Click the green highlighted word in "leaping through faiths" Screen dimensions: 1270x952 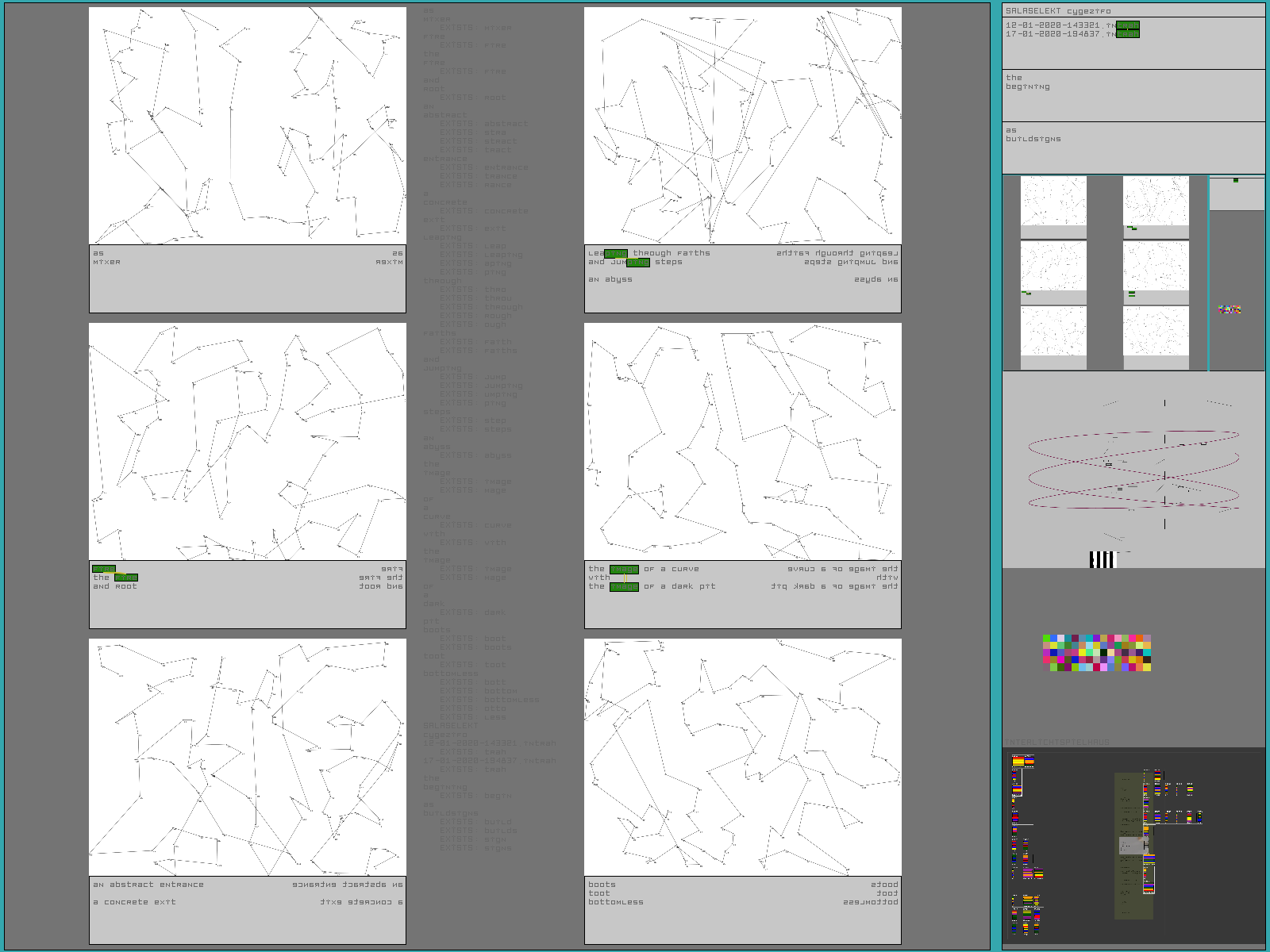pyautogui.click(x=615, y=254)
